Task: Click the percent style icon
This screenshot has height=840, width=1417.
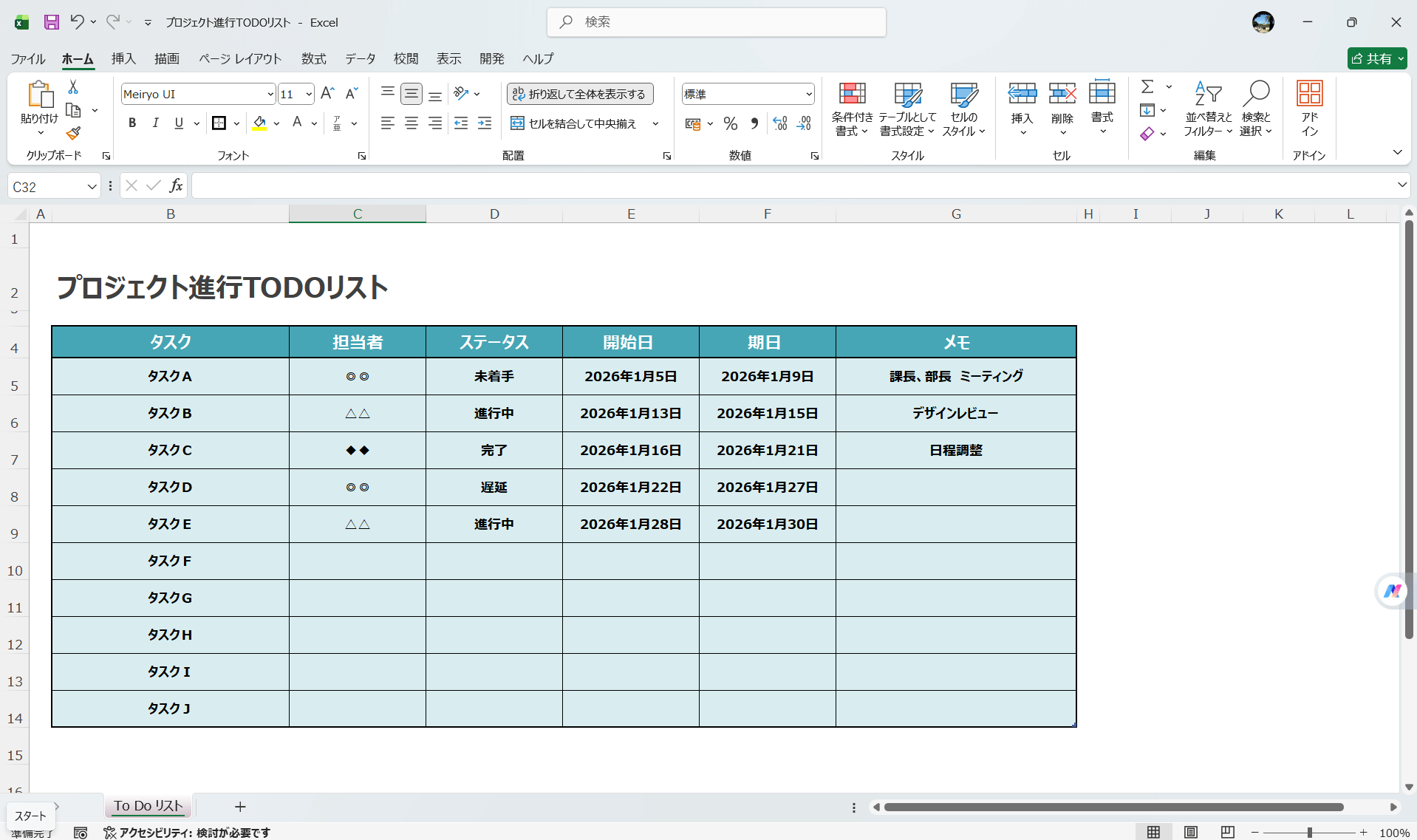Action: [731, 124]
